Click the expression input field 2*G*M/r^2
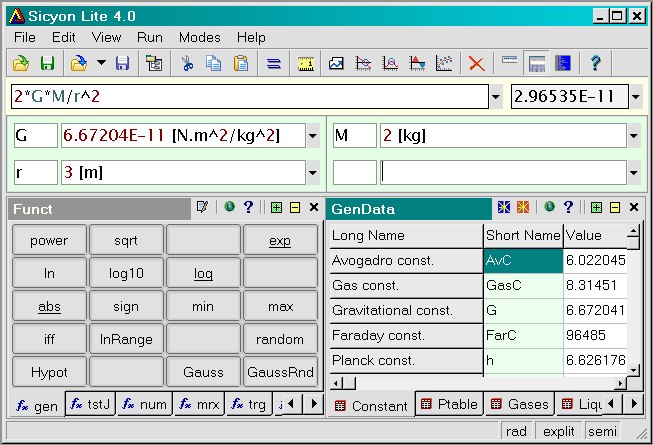Screen dimensions: 653x445 [249, 97]
